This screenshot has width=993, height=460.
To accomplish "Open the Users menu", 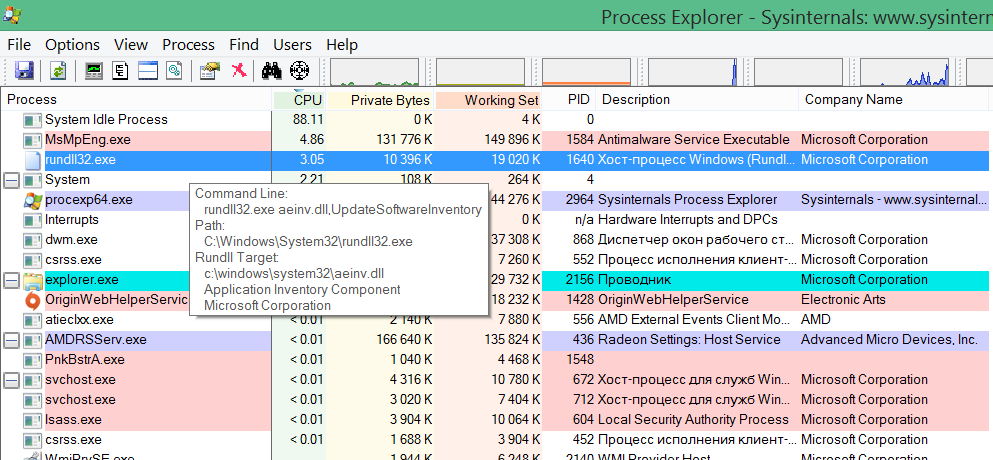I will 292,45.
